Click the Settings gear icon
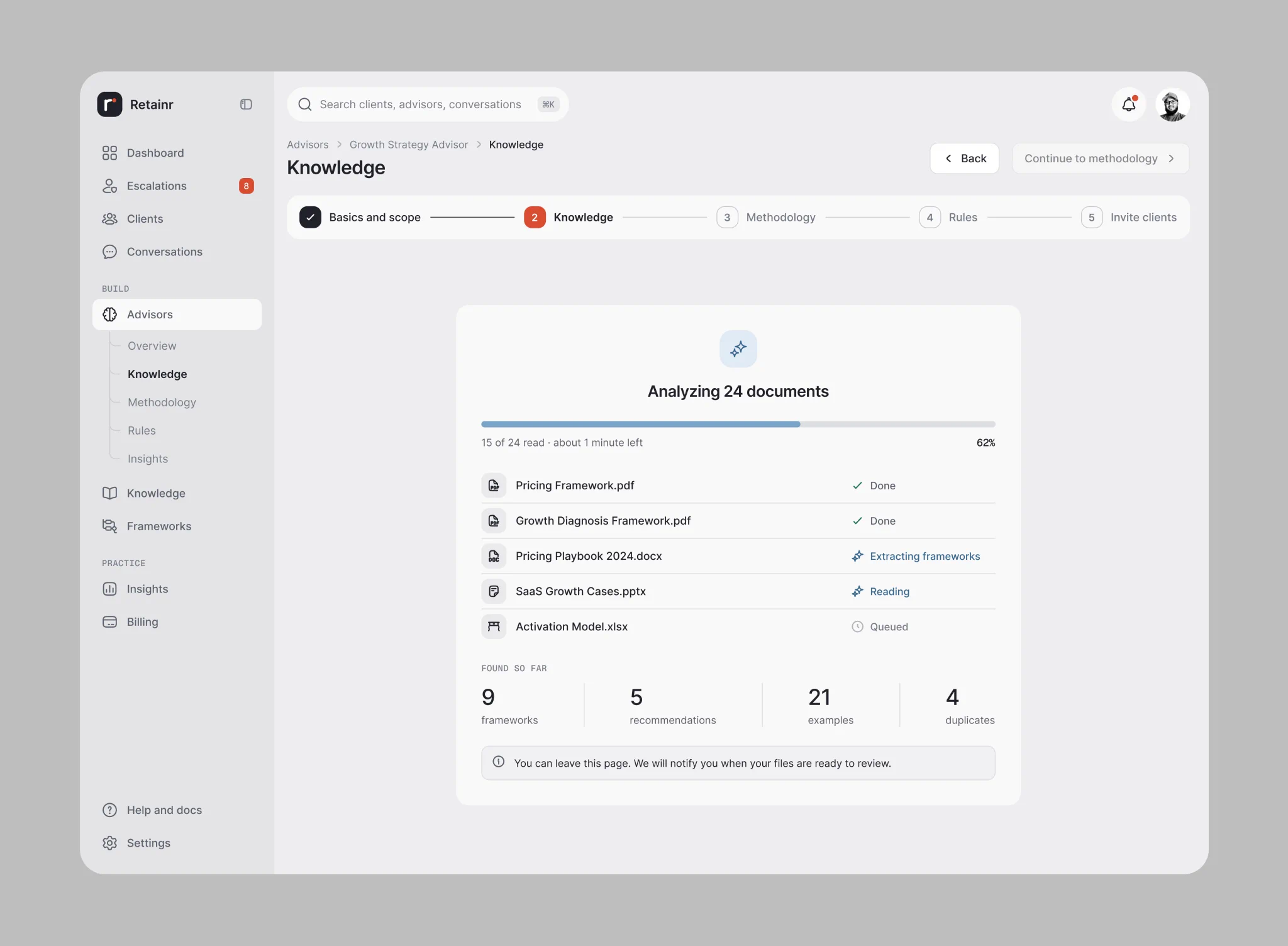This screenshot has width=1288, height=946. point(109,843)
